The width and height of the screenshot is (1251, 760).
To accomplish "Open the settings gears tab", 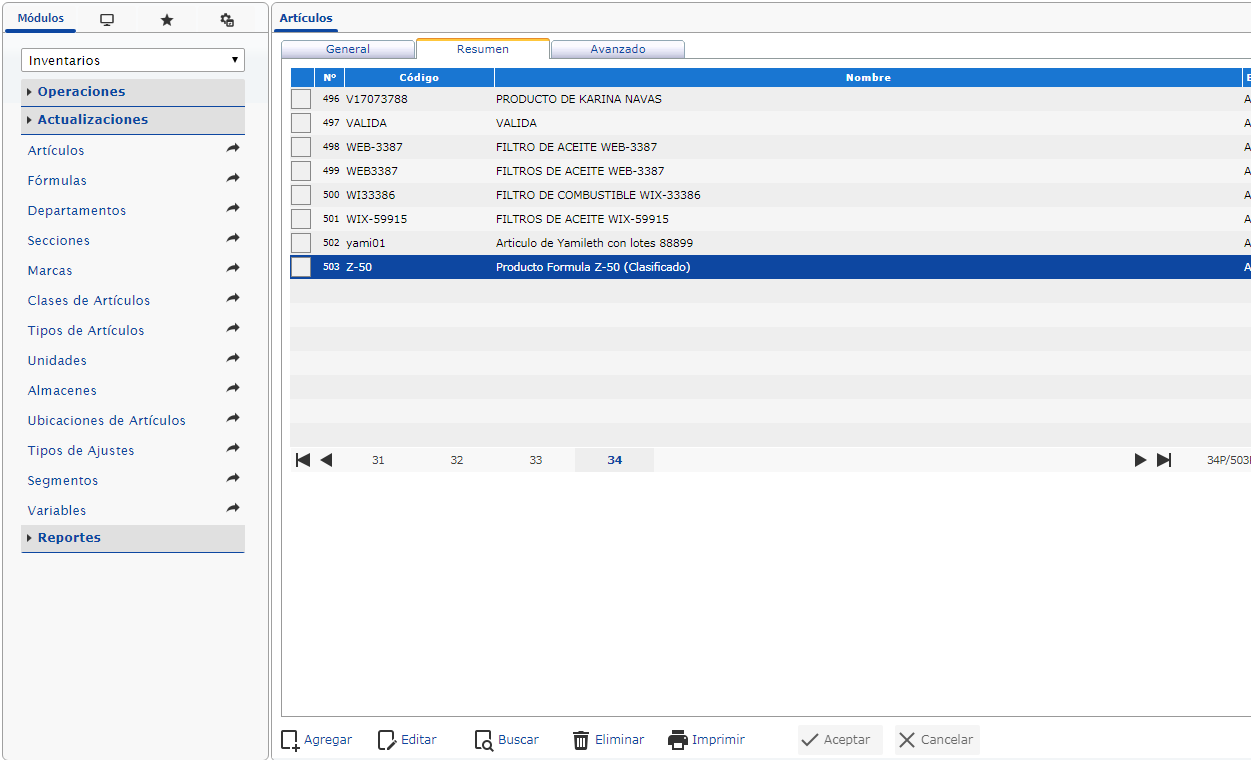I will click(227, 19).
